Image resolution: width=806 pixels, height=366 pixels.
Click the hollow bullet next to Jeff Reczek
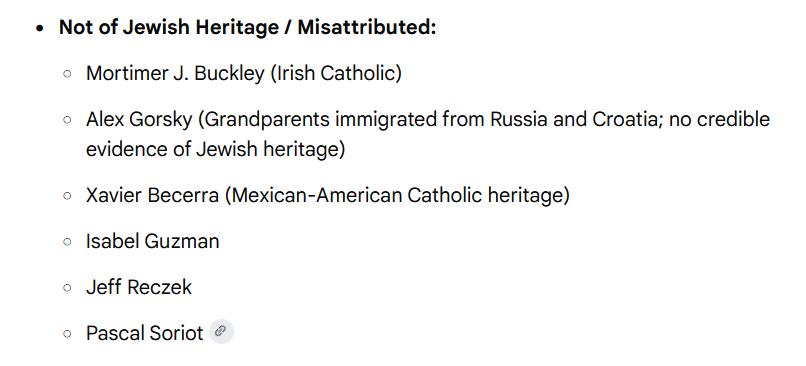coord(67,287)
